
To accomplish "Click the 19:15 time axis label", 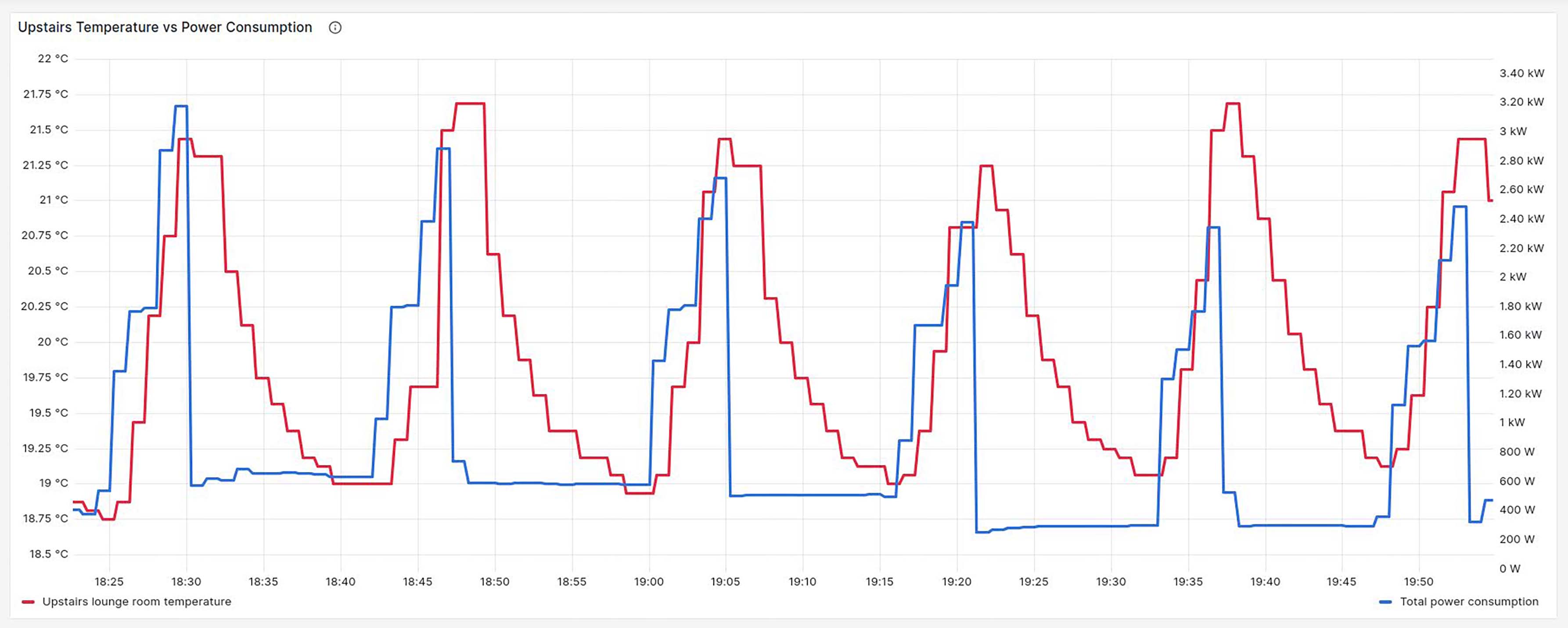I will tap(880, 582).
